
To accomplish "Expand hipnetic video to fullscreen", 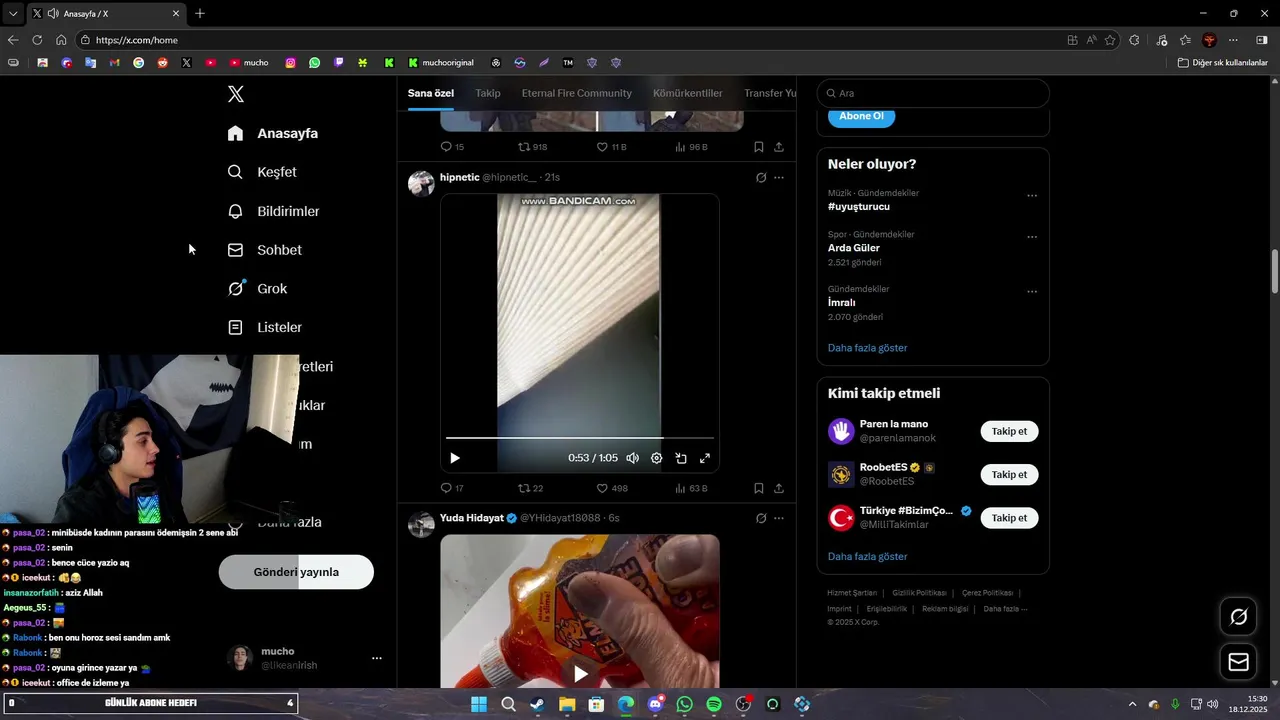I will pos(705,458).
